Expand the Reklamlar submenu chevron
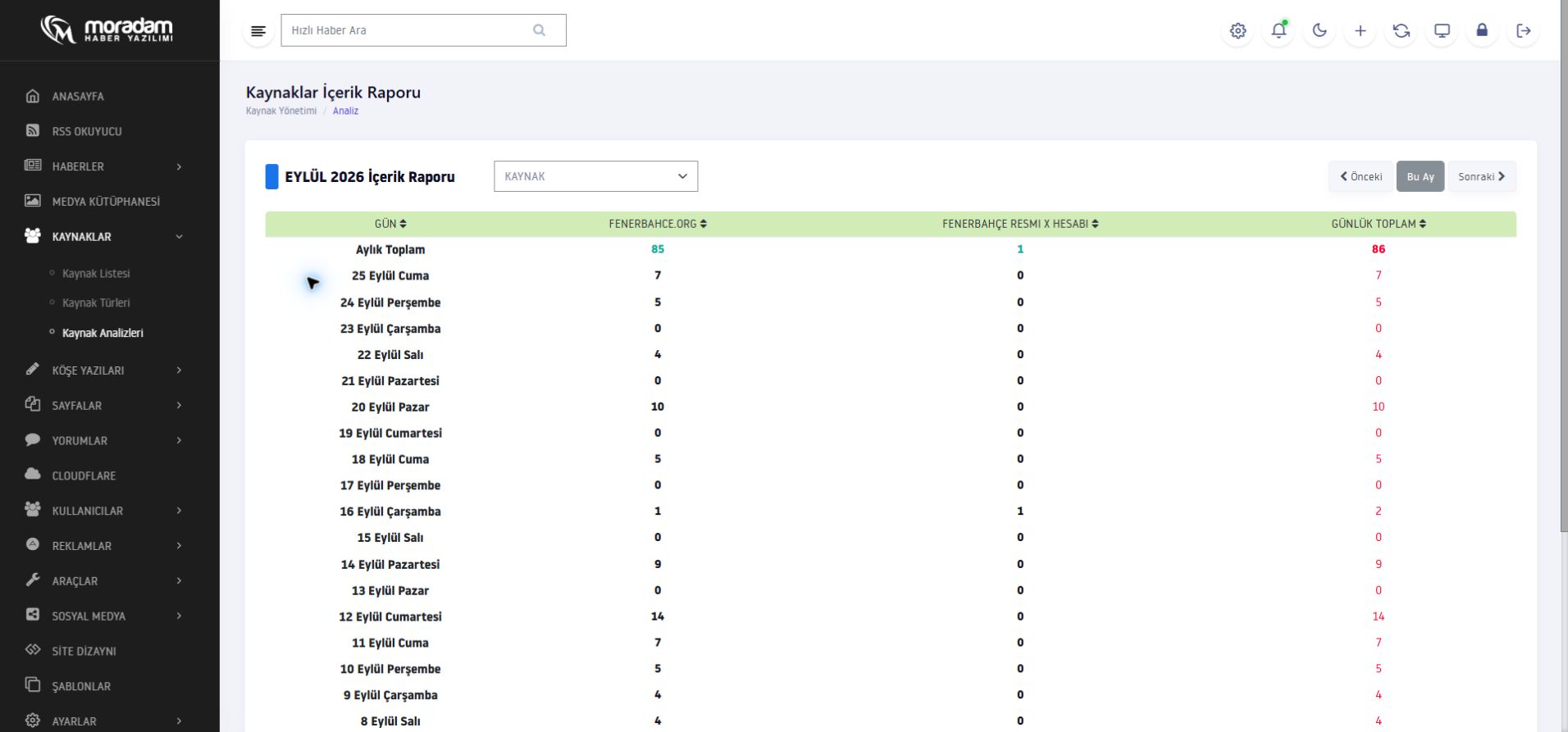 179,546
